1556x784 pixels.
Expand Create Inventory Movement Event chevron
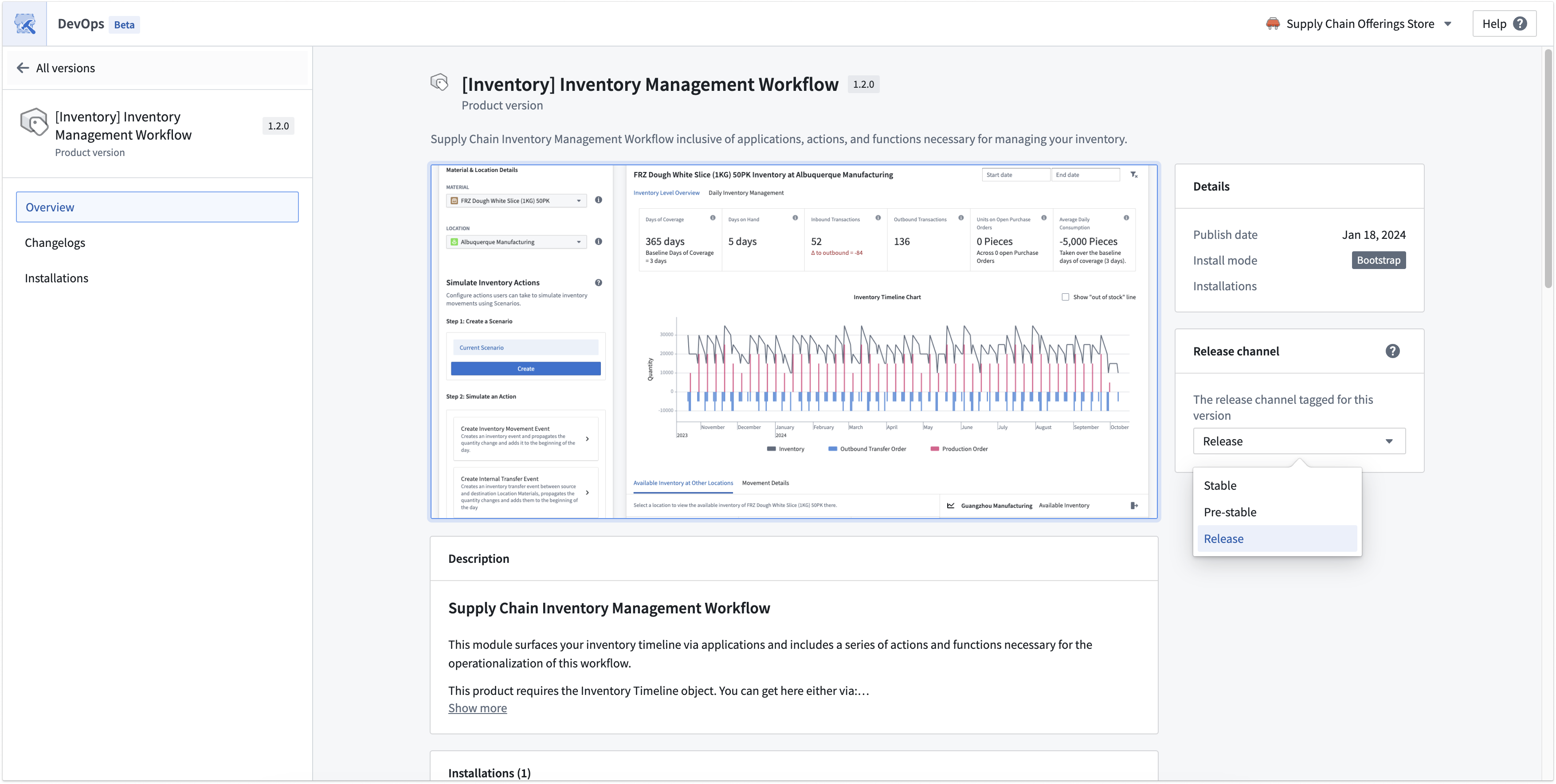pyautogui.click(x=587, y=439)
